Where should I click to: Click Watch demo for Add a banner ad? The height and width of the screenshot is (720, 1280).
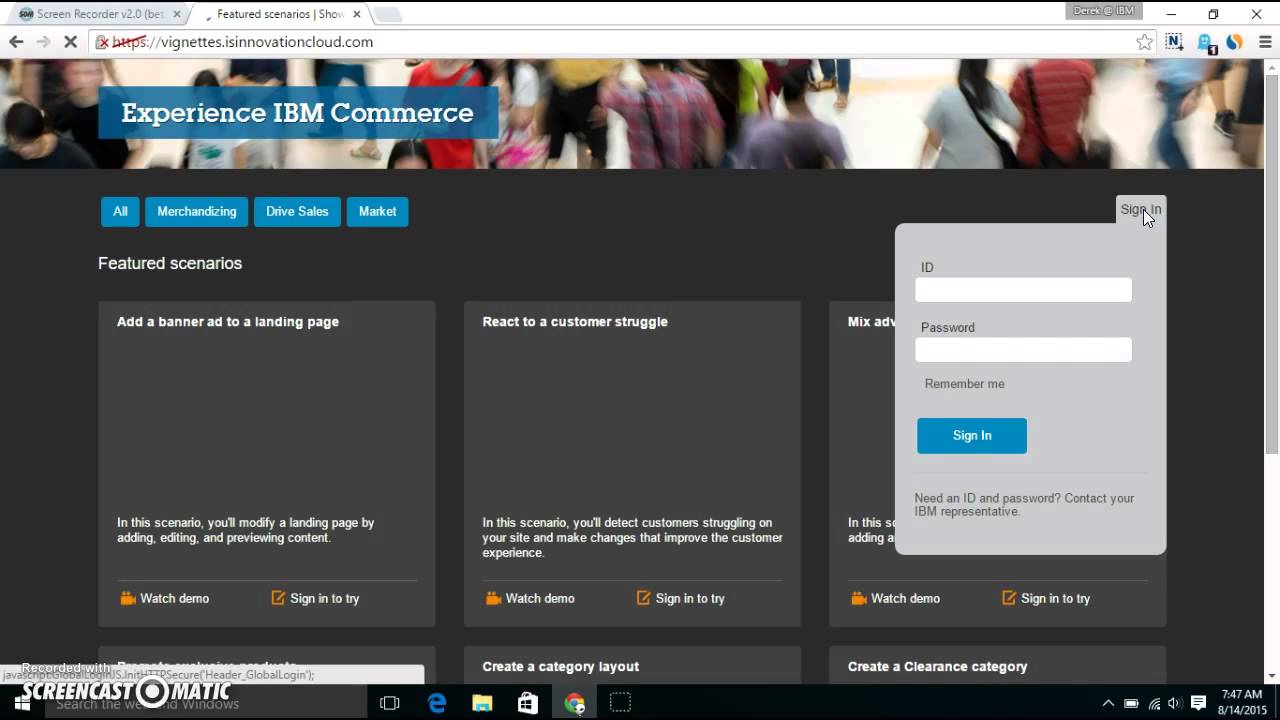174,598
